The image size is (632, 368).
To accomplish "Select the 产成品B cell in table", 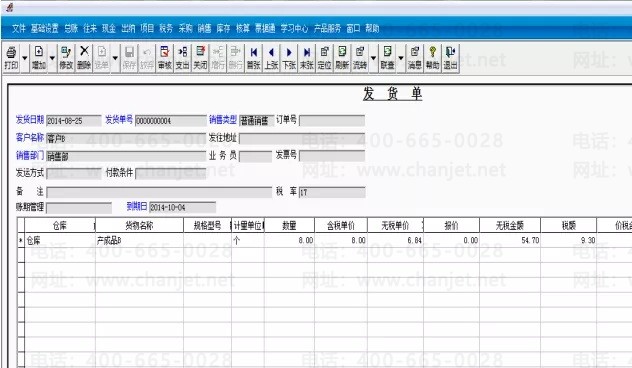I will click(x=139, y=241).
